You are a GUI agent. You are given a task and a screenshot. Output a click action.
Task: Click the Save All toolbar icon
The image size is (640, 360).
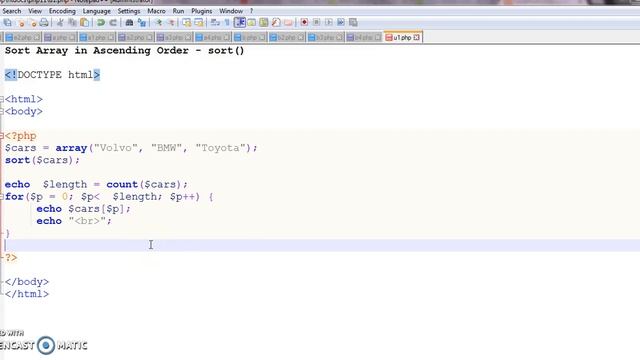point(7,22)
